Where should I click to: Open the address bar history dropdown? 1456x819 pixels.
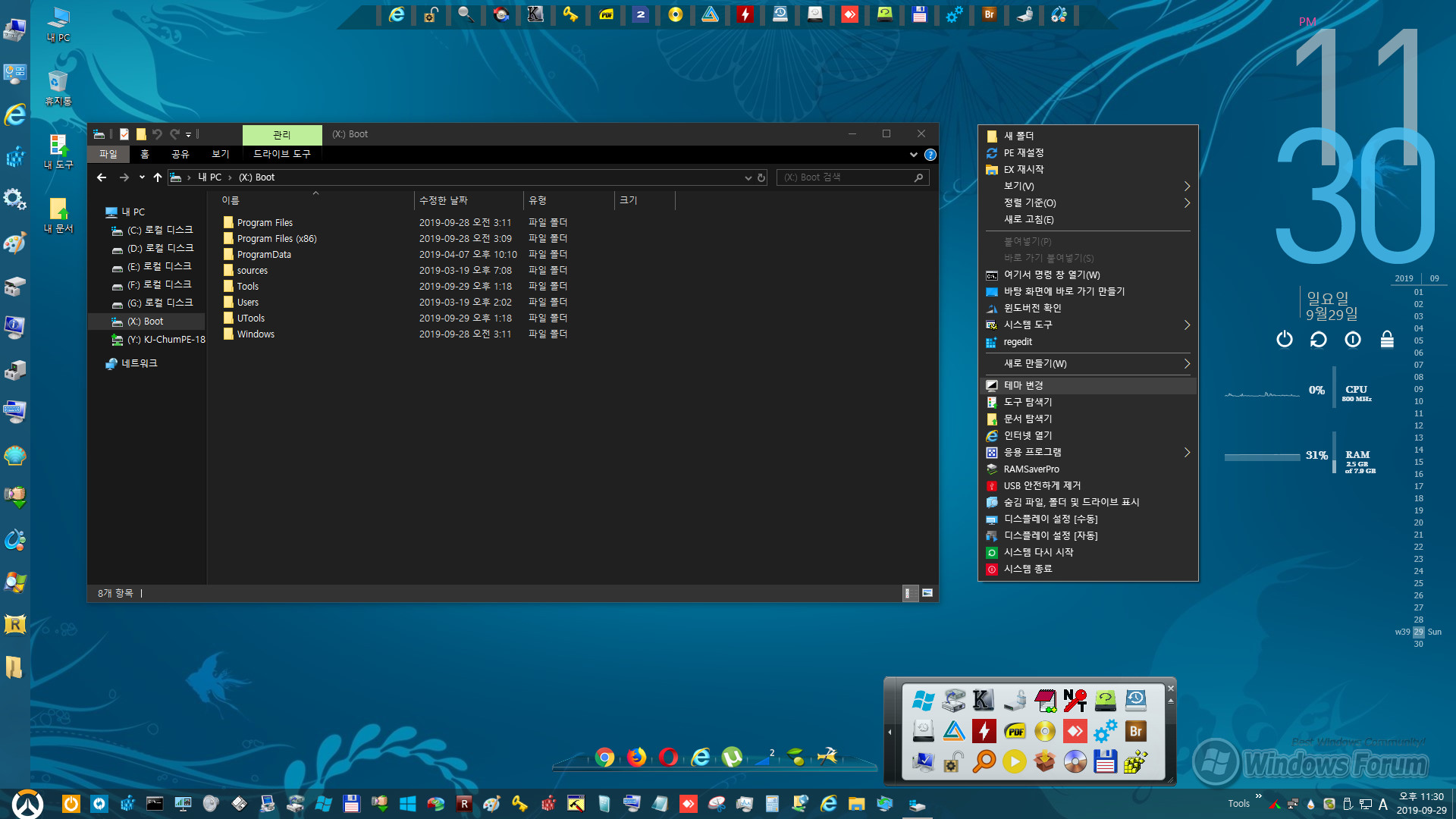click(748, 177)
